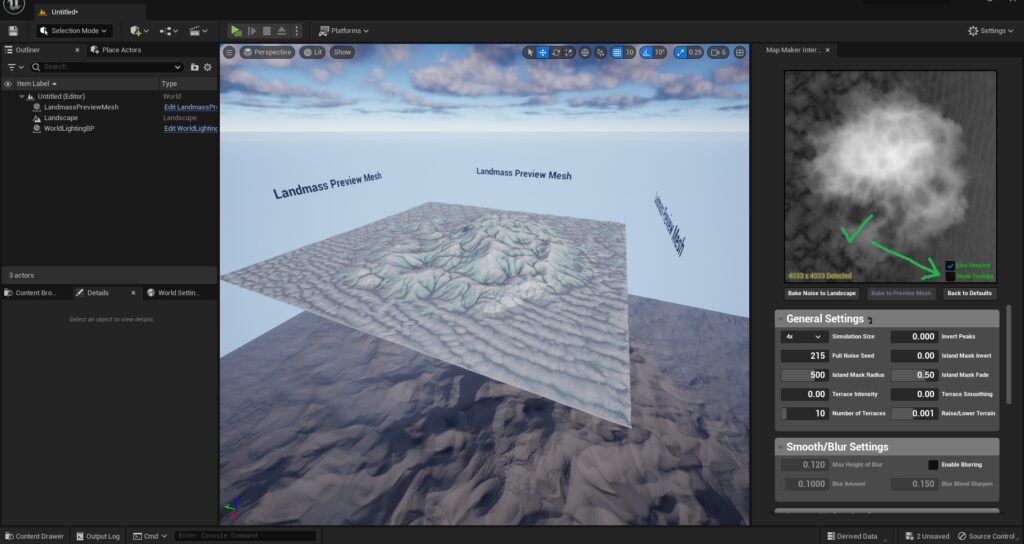Click the Outliner search field
Screen dimensions: 1024x544
tap(108, 67)
